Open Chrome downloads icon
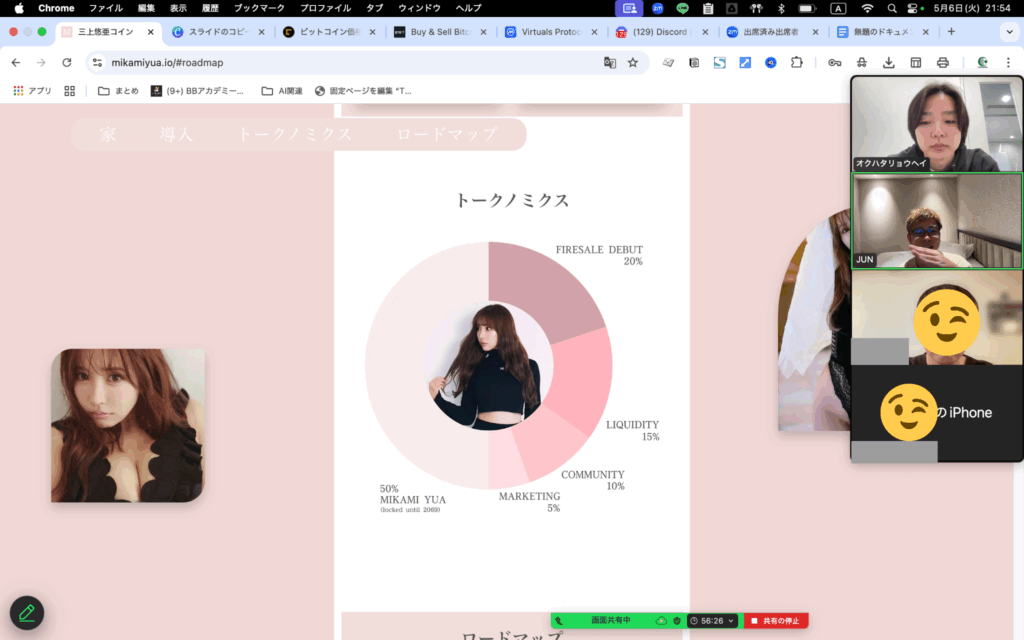This screenshot has width=1024, height=640. [889, 63]
